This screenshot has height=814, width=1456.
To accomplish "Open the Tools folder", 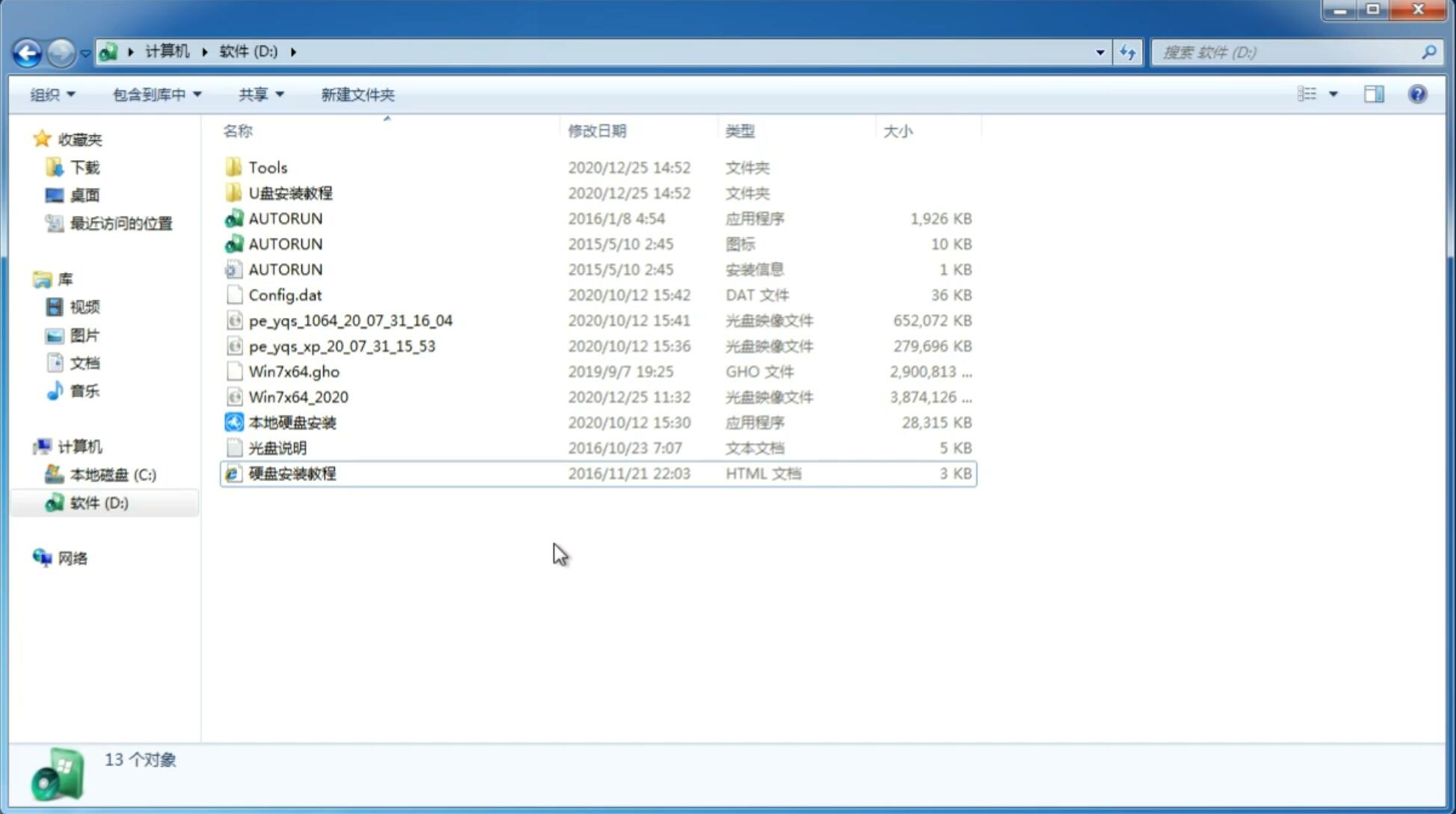I will coord(267,167).
